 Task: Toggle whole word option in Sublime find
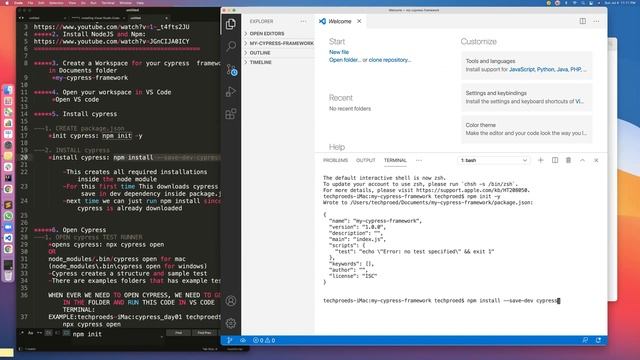pos(39,333)
